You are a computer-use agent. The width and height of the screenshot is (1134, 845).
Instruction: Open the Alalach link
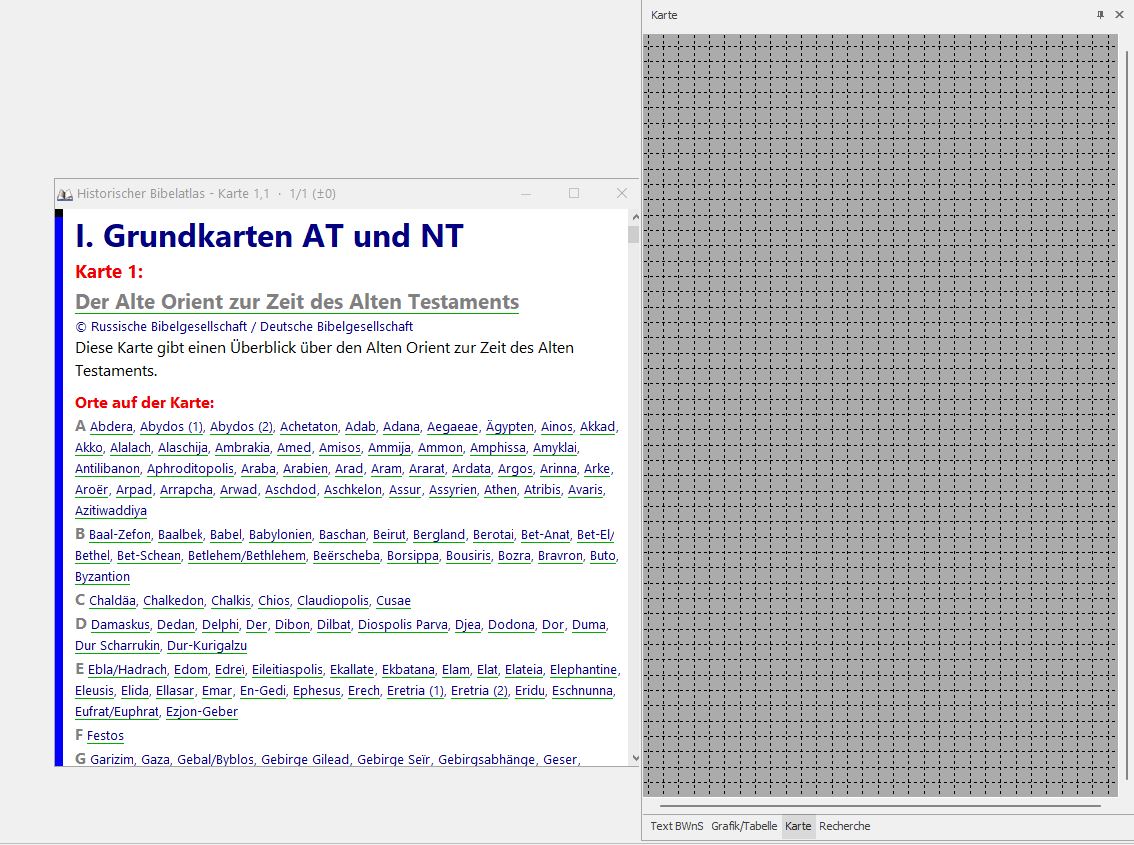pyautogui.click(x=130, y=448)
